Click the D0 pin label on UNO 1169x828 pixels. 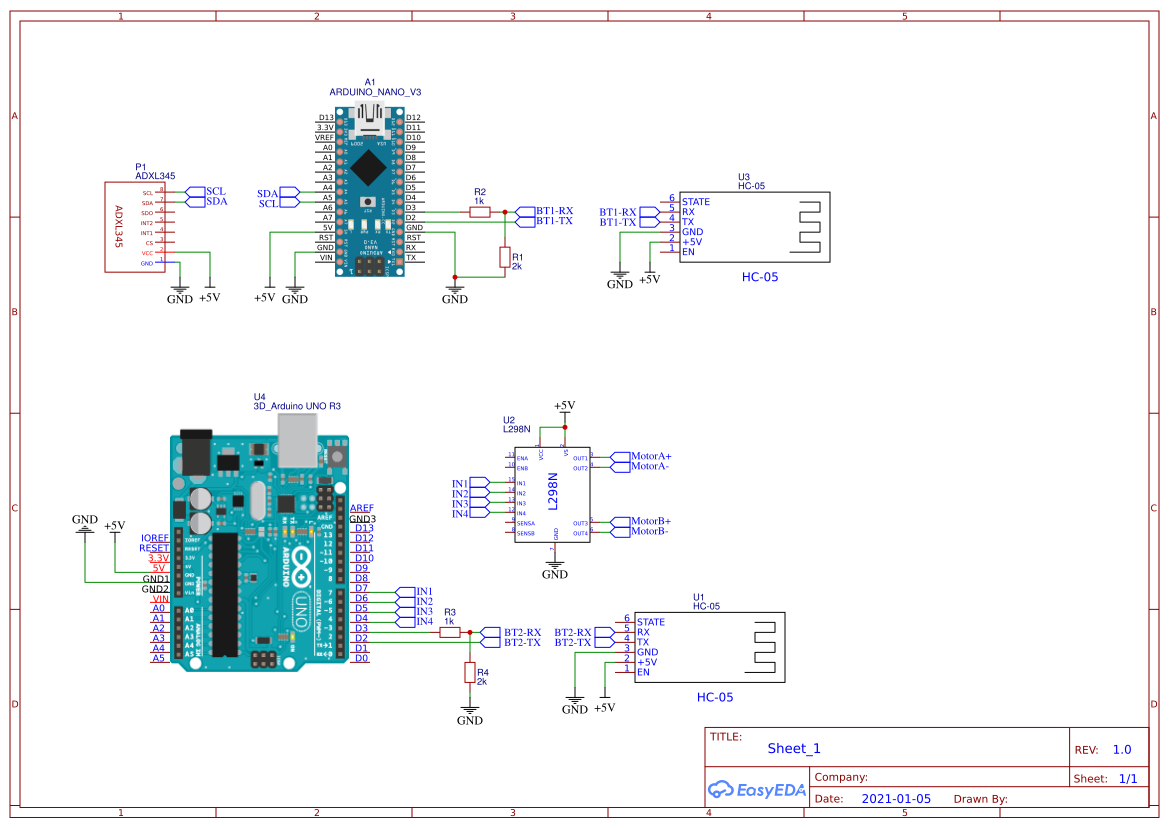[362, 658]
